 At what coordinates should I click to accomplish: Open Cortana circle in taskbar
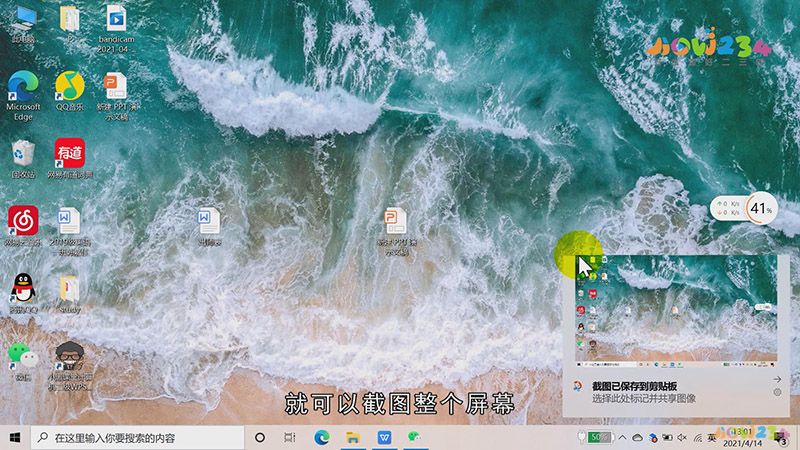[x=260, y=438]
